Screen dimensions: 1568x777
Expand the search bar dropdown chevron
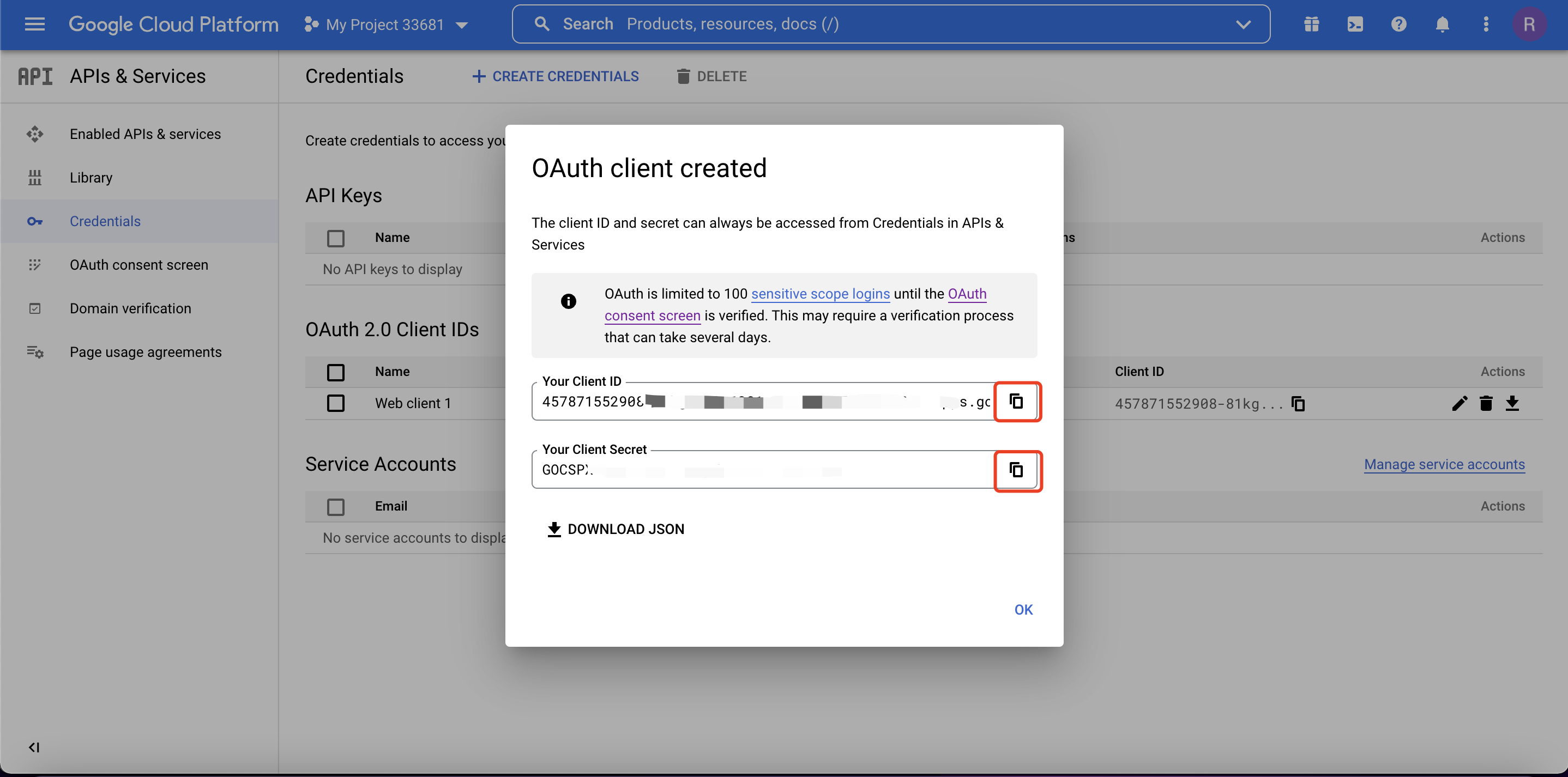tap(1243, 25)
